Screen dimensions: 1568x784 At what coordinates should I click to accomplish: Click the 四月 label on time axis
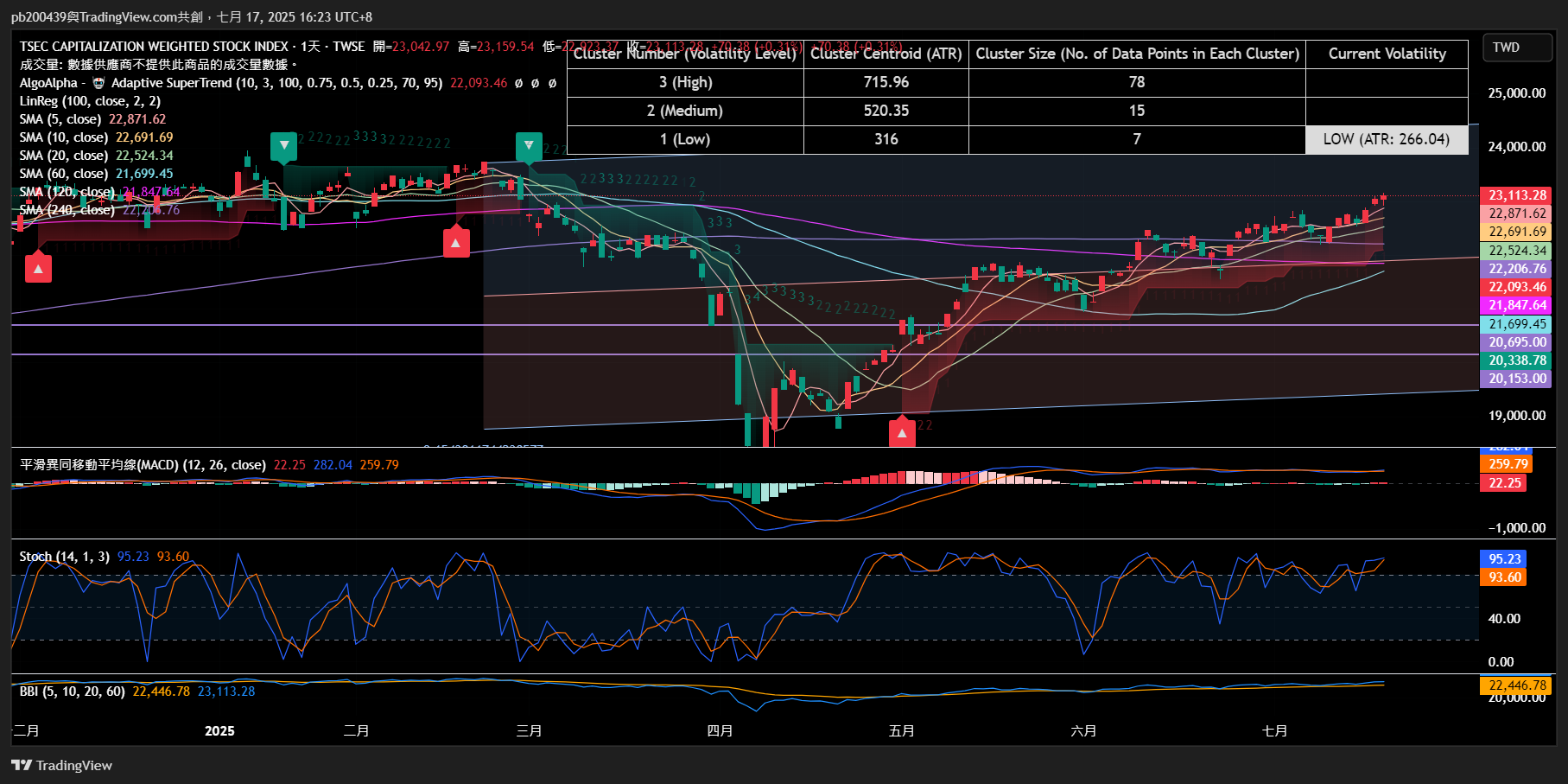click(720, 731)
